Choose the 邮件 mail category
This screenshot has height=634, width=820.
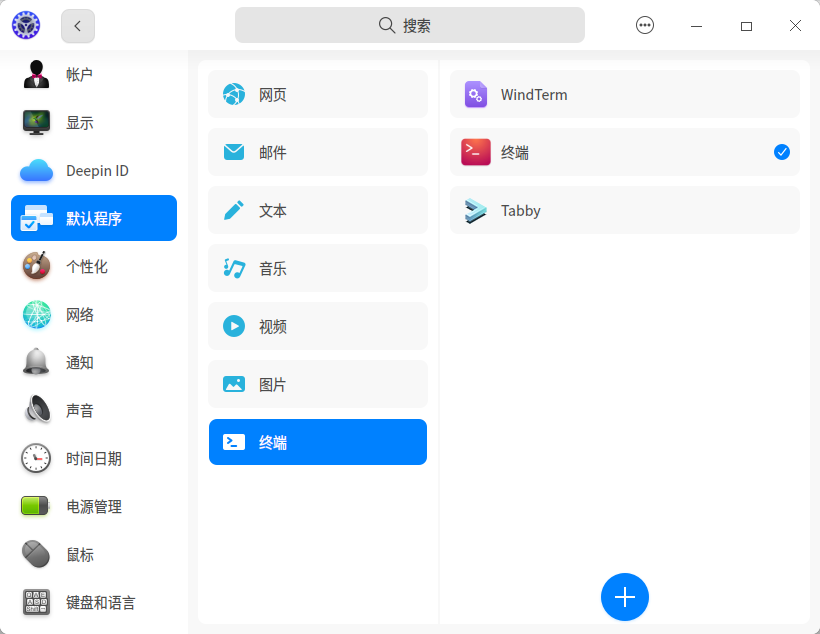pos(318,152)
